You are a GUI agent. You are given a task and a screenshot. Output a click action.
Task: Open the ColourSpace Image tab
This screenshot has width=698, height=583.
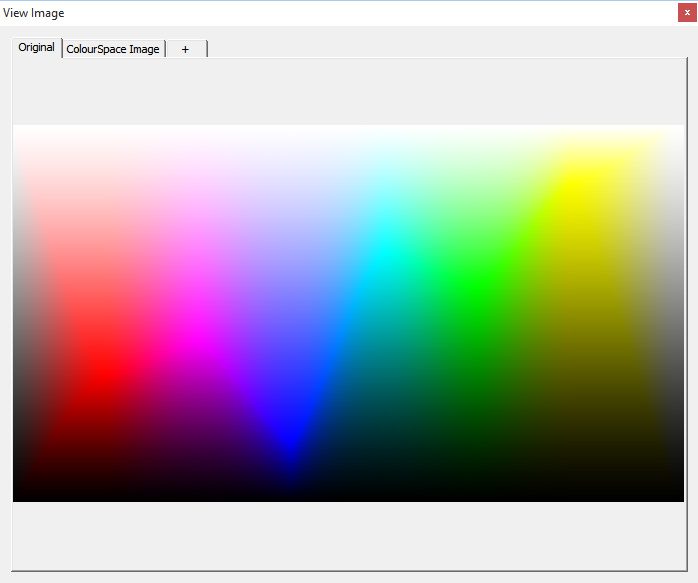pos(113,49)
